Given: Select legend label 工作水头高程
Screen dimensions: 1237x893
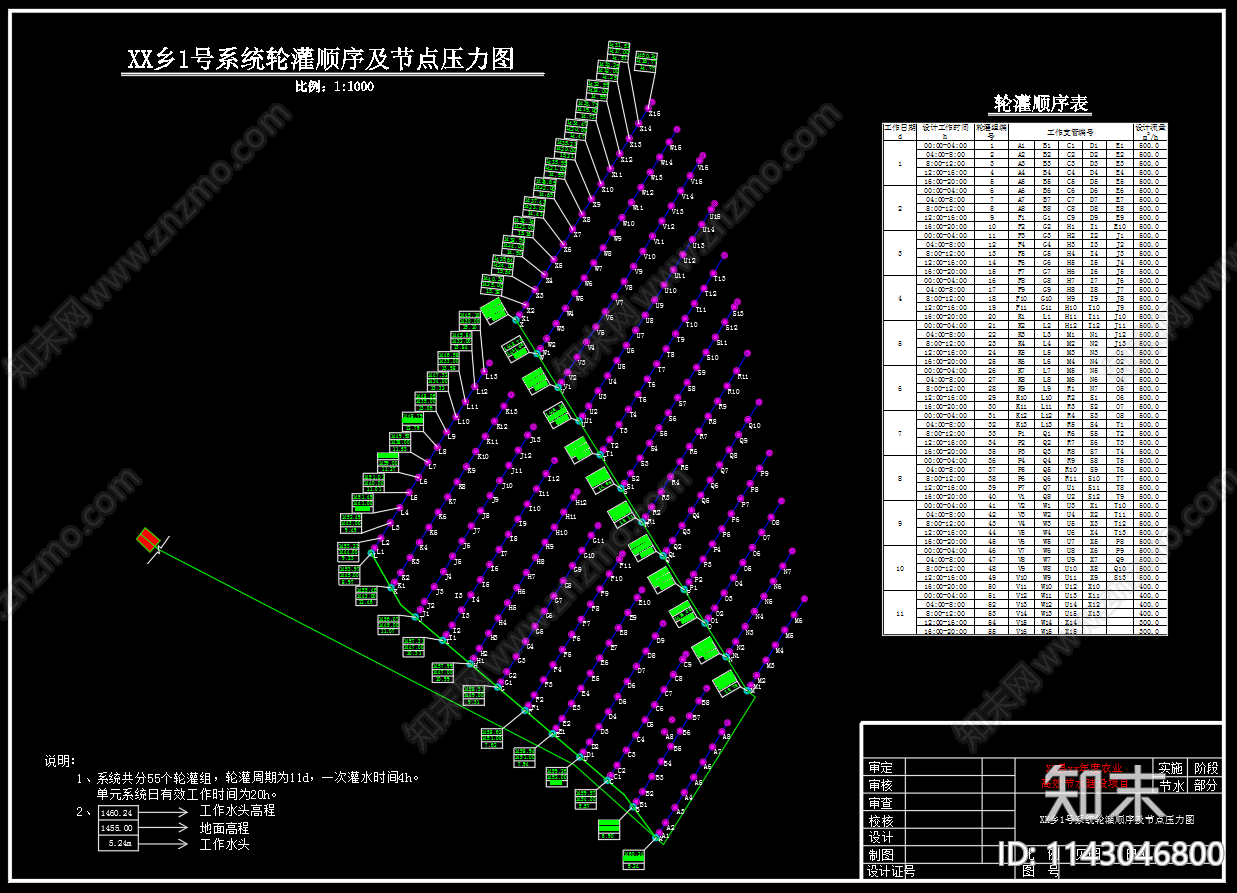Looking at the screenshot, I should tap(237, 811).
